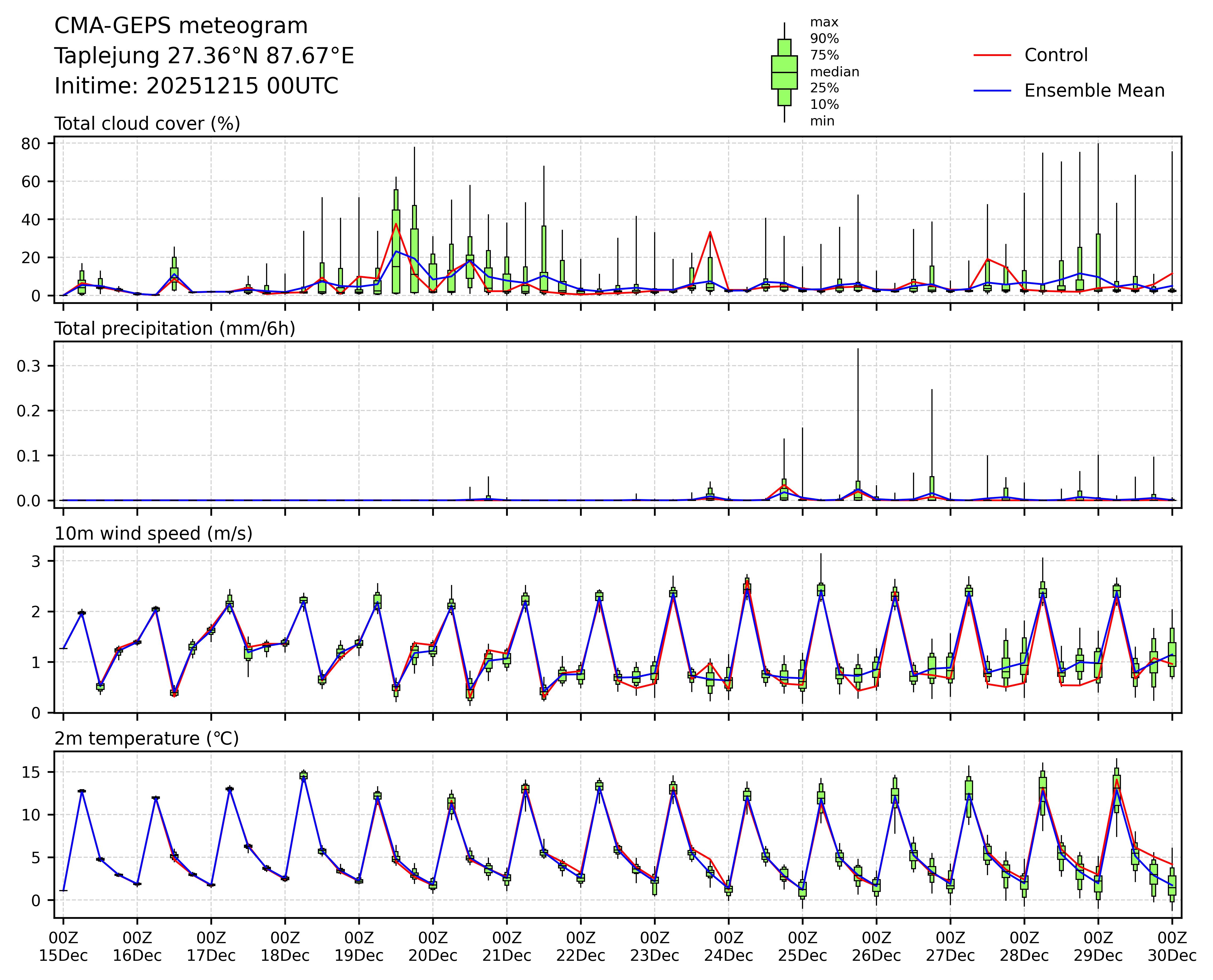This screenshot has width=1213, height=980.
Task: Click the green boxplot legend symbol
Action: pos(784,72)
